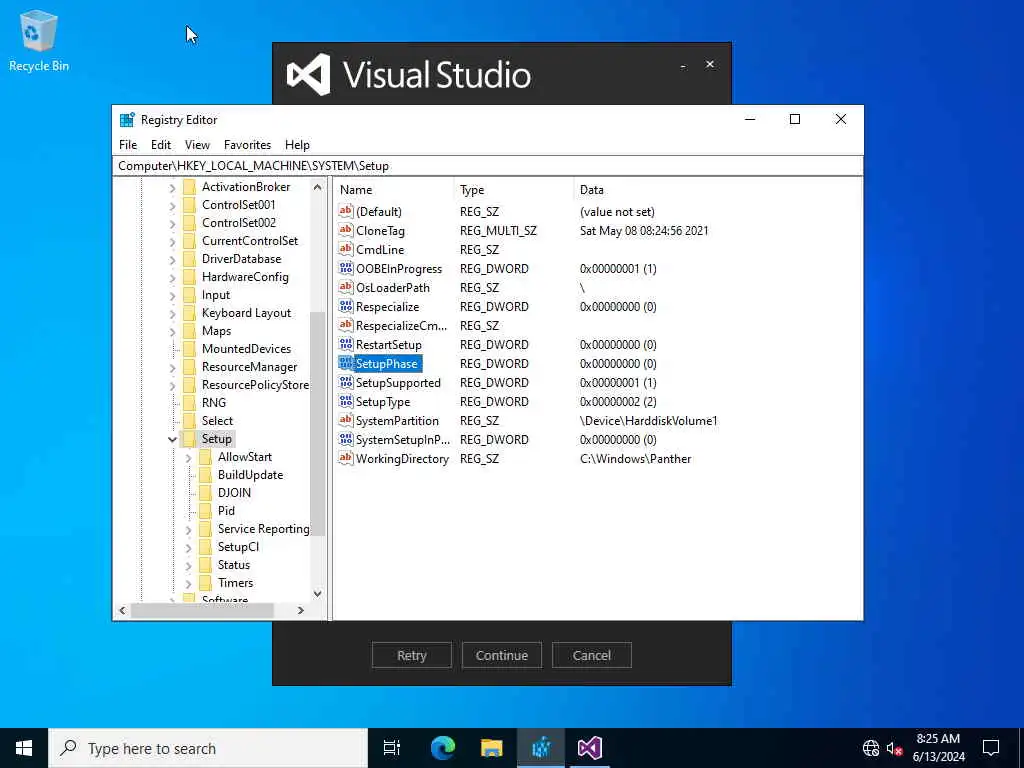Select the RNG key in tree
Viewport: 1024px width, 768px height.
point(214,403)
